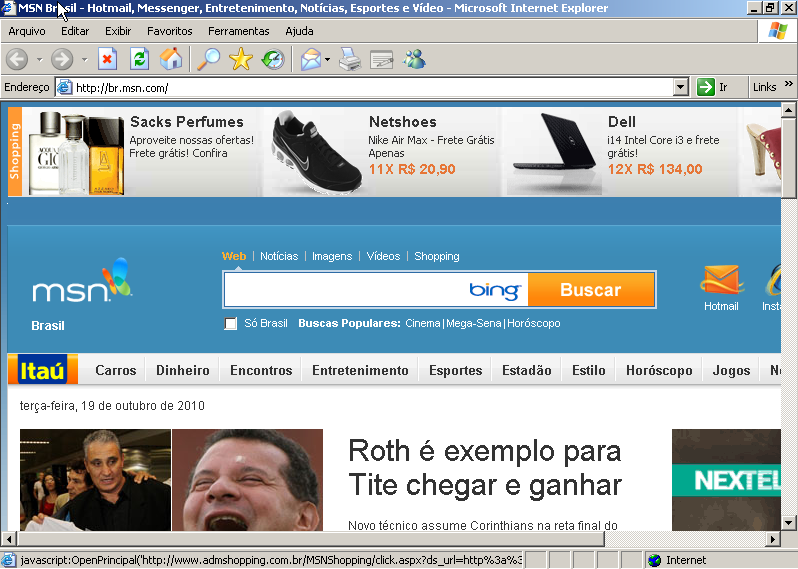The width and height of the screenshot is (798, 569).
Task: Expand the address bar URL dropdown
Action: 680,88
